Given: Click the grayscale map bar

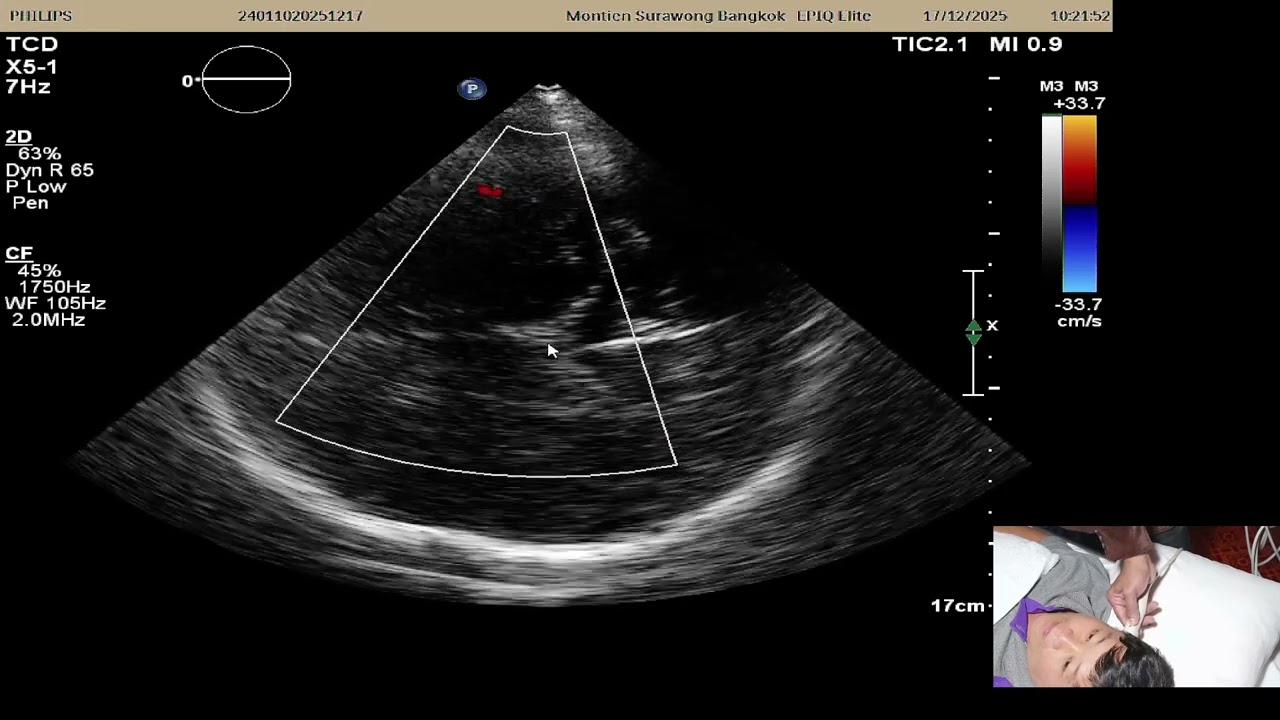Looking at the screenshot, I should (x=1051, y=204).
